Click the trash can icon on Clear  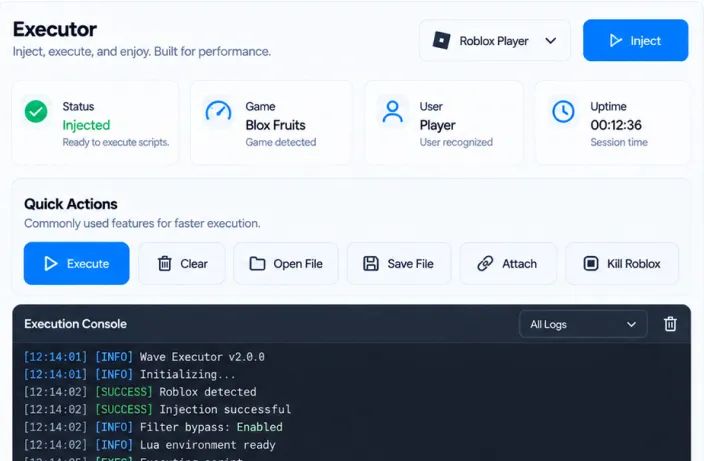click(165, 263)
